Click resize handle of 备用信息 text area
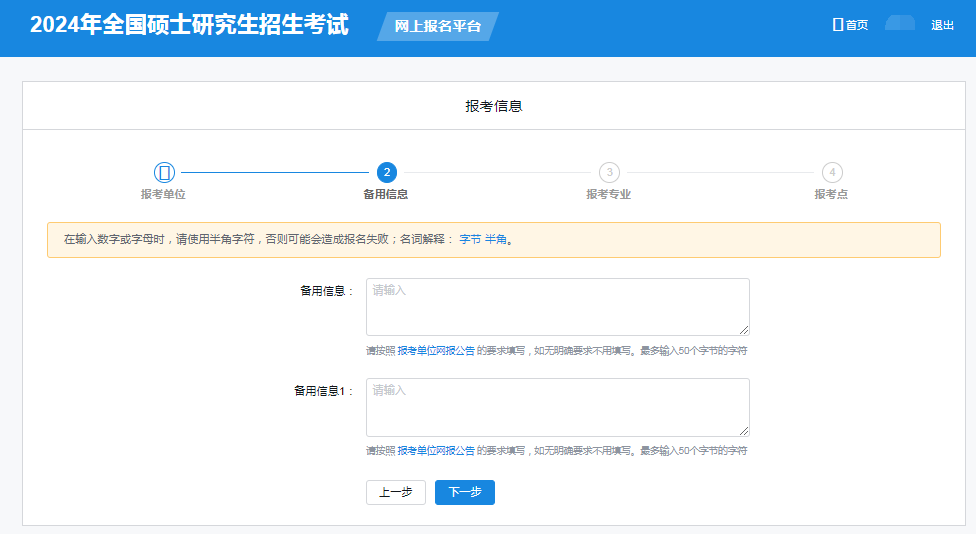976x534 pixels. point(744,330)
